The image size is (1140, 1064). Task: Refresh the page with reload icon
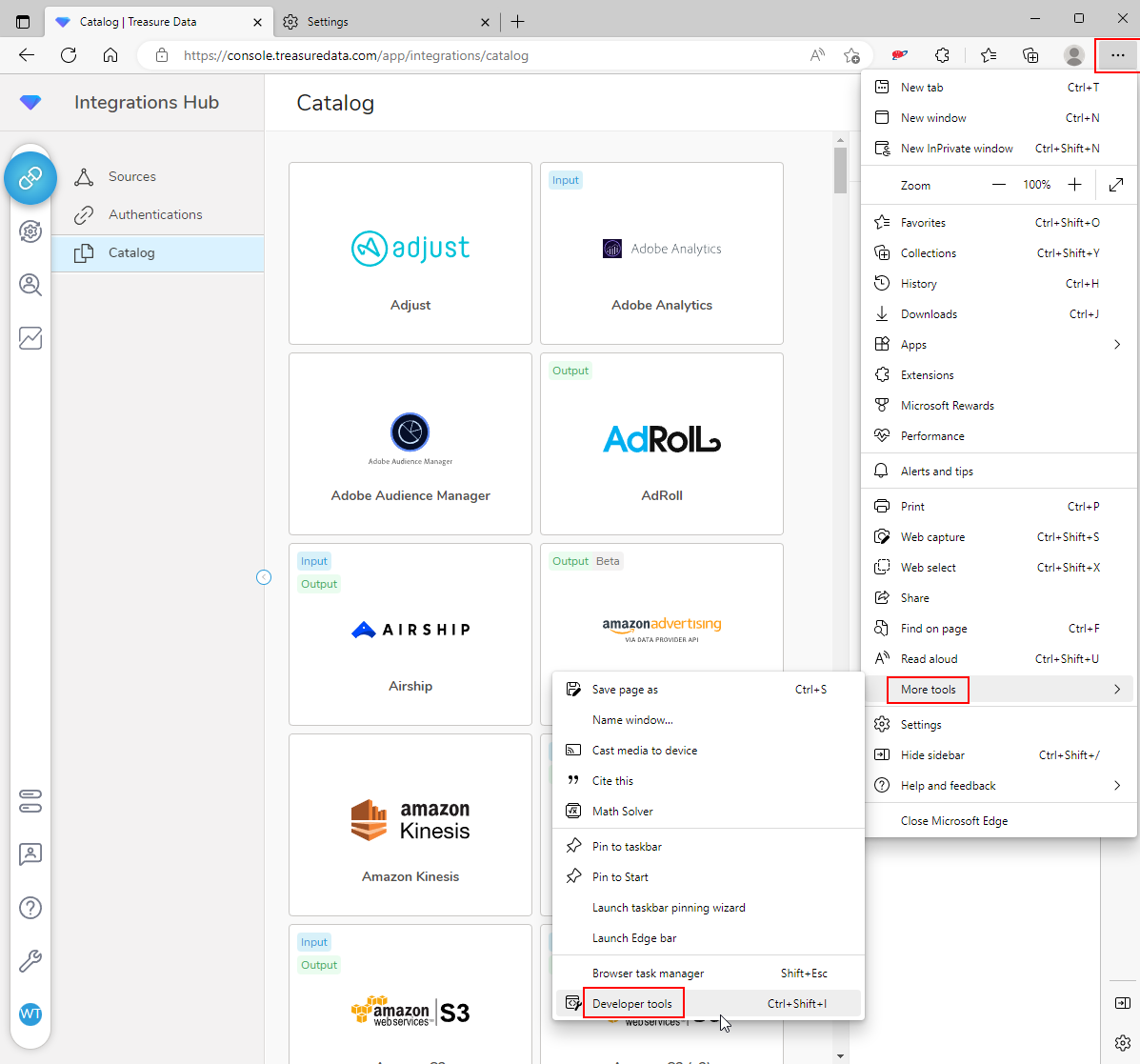[x=69, y=55]
